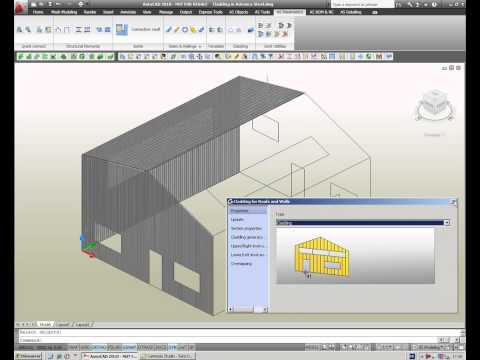Switch to the Output ribbon tab
Image resolution: width=480 pixels, height=360 pixels.
tap(186, 12)
